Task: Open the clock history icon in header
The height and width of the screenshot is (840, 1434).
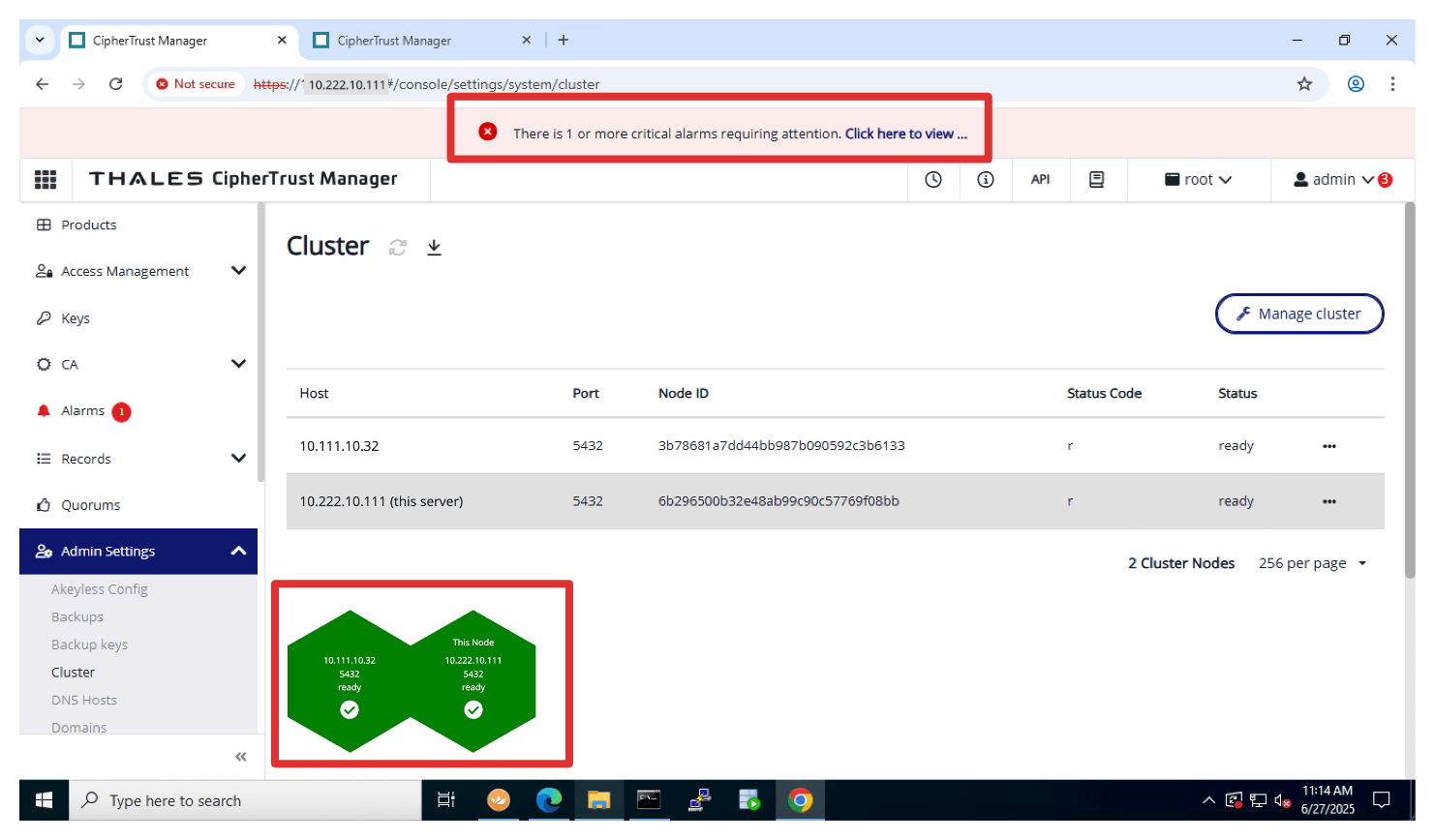Action: [933, 179]
